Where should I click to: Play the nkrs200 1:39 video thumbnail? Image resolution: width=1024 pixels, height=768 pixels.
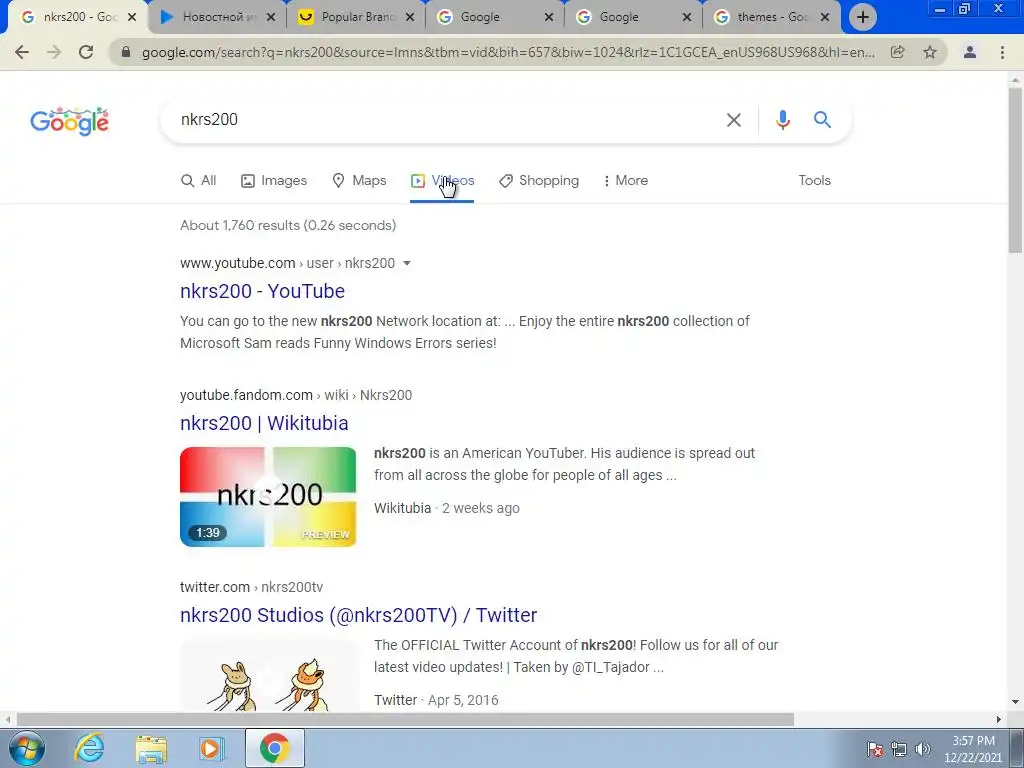click(x=268, y=497)
